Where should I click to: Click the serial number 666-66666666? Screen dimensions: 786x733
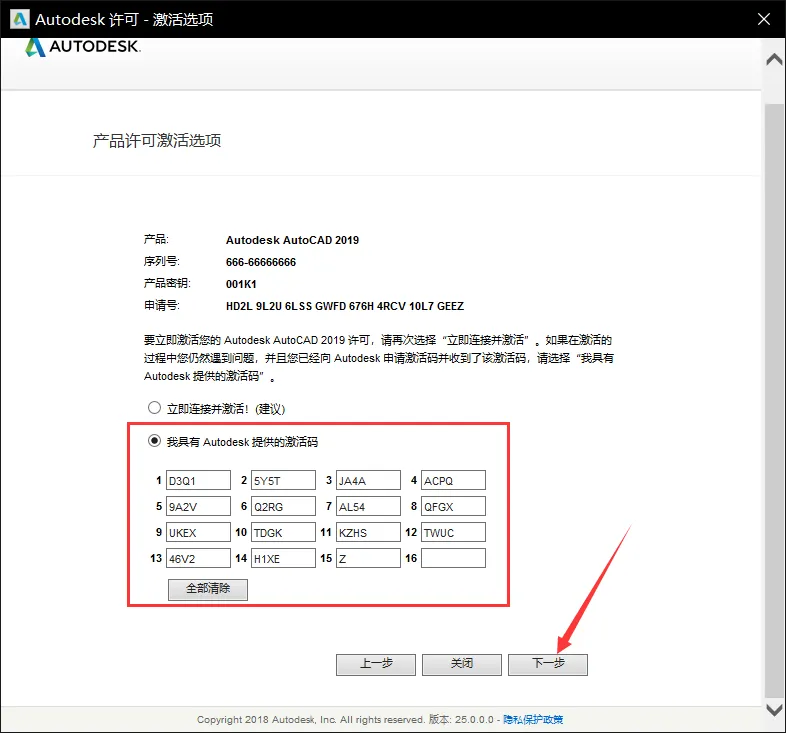click(x=261, y=262)
